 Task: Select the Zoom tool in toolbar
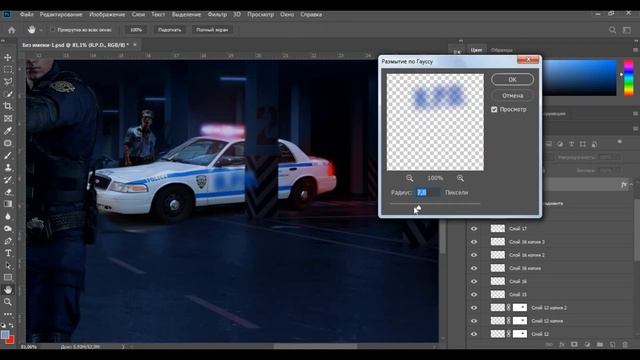tap(8, 302)
